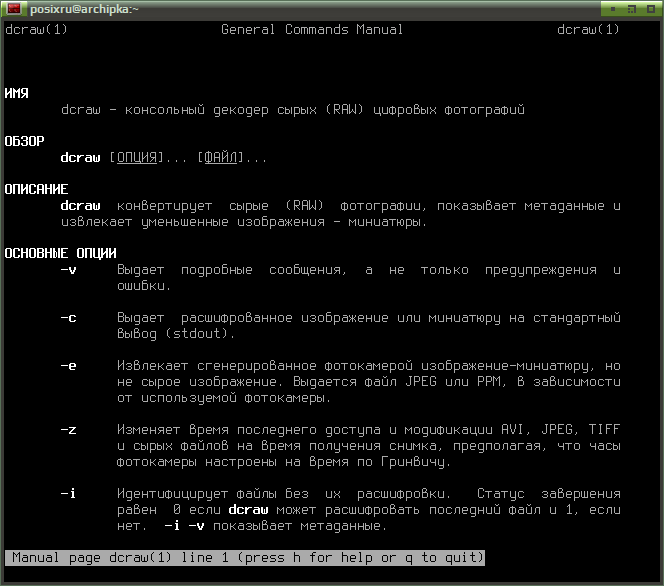Click the word миниатюры in description paragraph
This screenshot has width=664, height=586.
(x=385, y=222)
